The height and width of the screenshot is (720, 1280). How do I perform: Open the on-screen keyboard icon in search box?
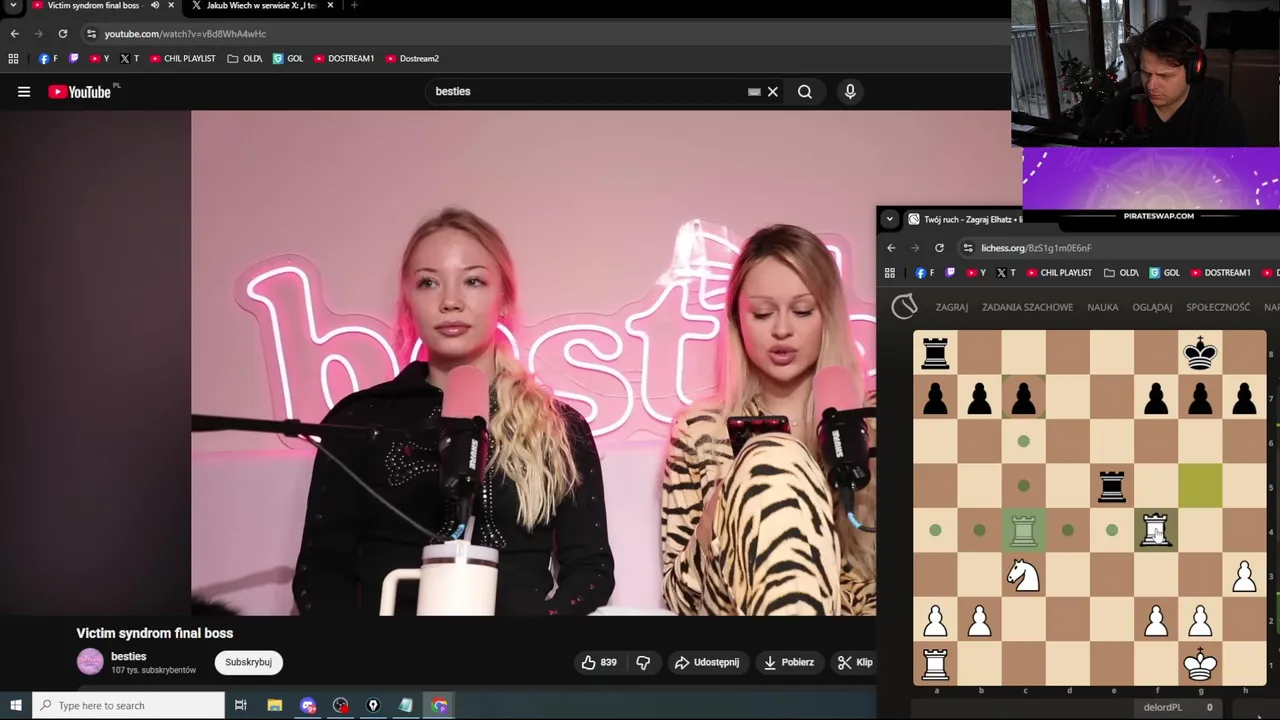click(754, 92)
